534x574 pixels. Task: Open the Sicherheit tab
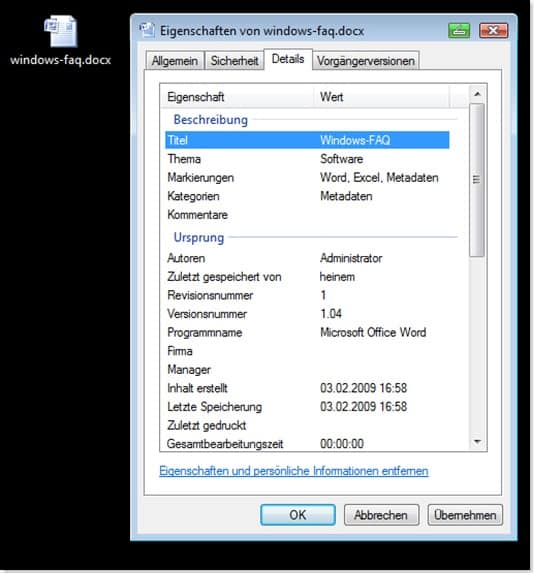[234, 61]
